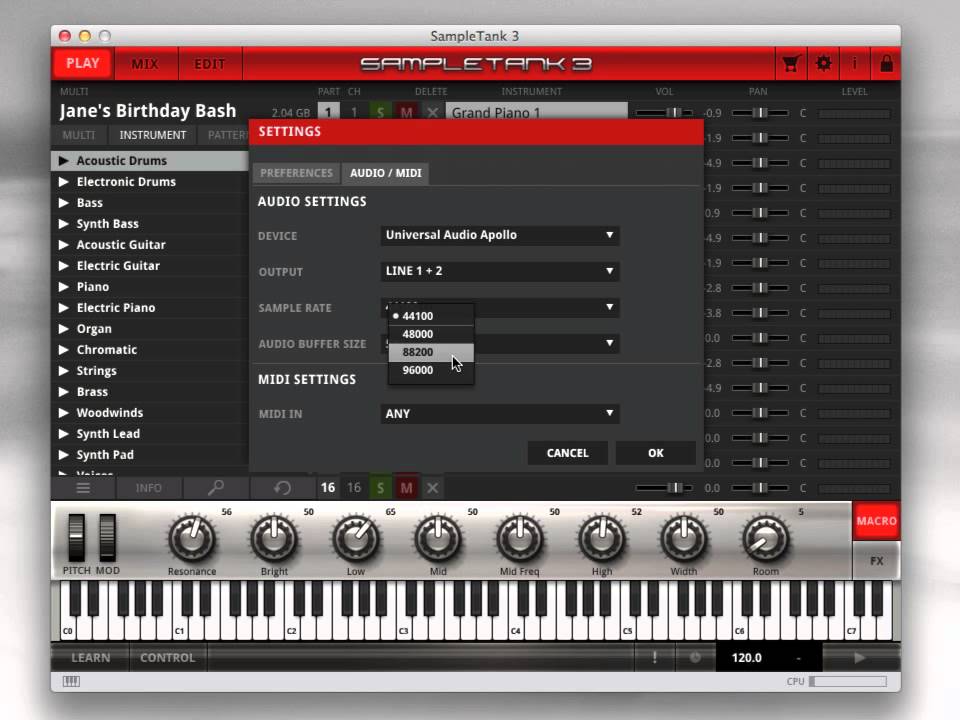Image resolution: width=960 pixels, height=720 pixels.
Task: Click the SAMPLE RATE dropdown arrow
Action: pyautogui.click(x=609, y=307)
